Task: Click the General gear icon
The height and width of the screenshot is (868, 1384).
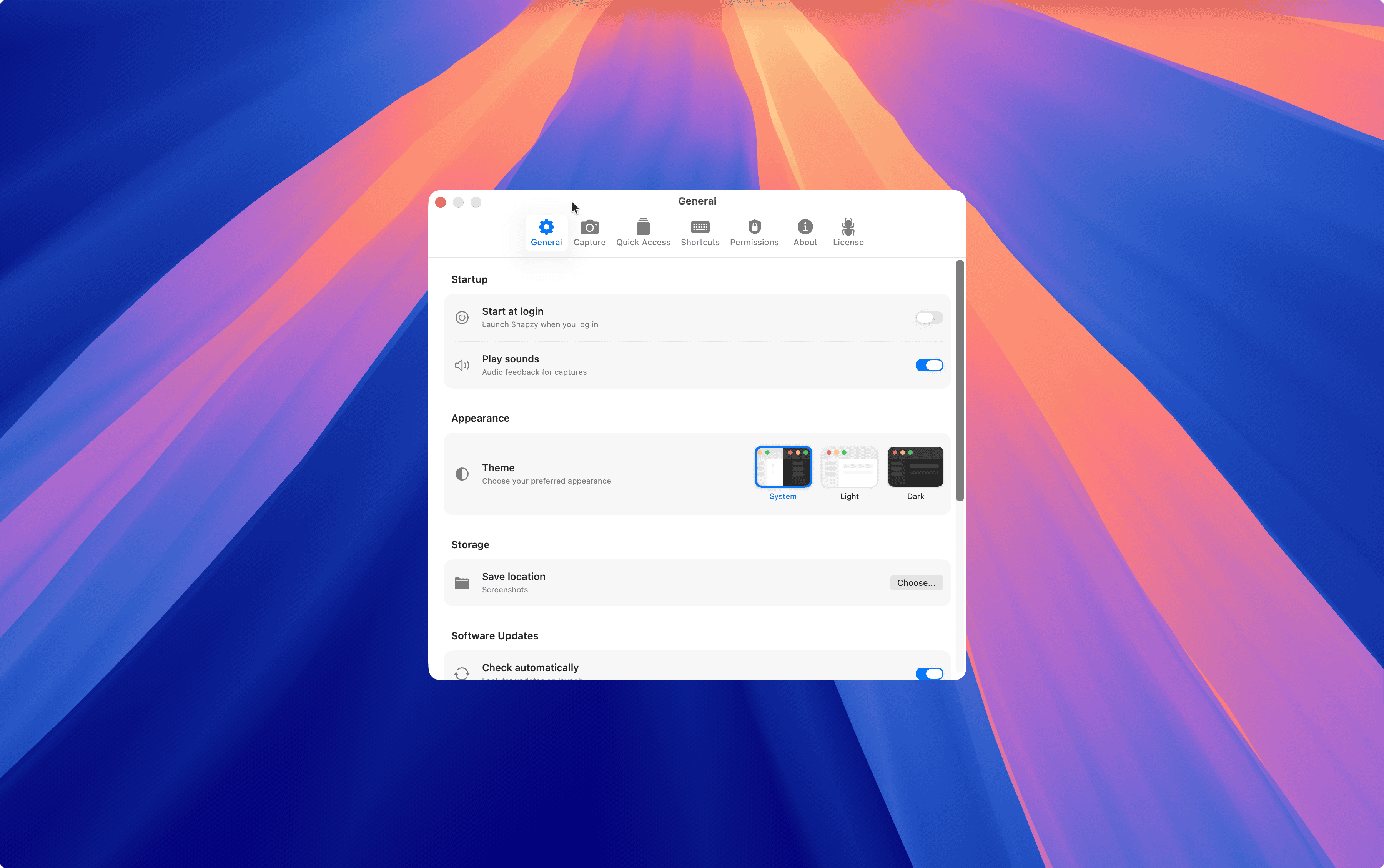Action: (x=546, y=227)
